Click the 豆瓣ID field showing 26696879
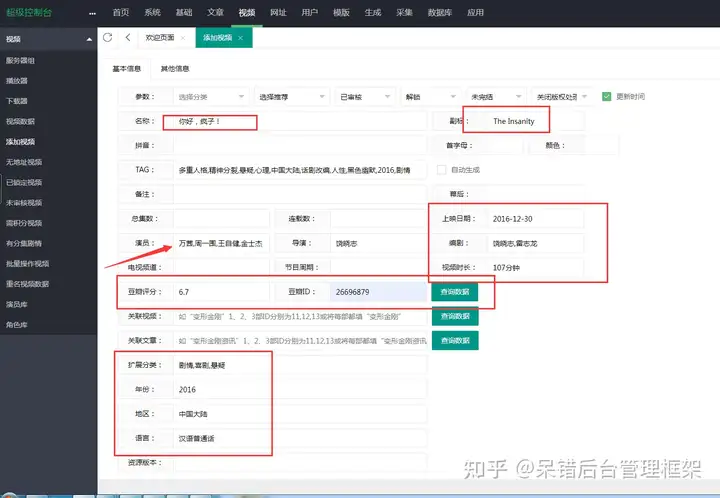The image size is (720, 498). tap(379, 292)
